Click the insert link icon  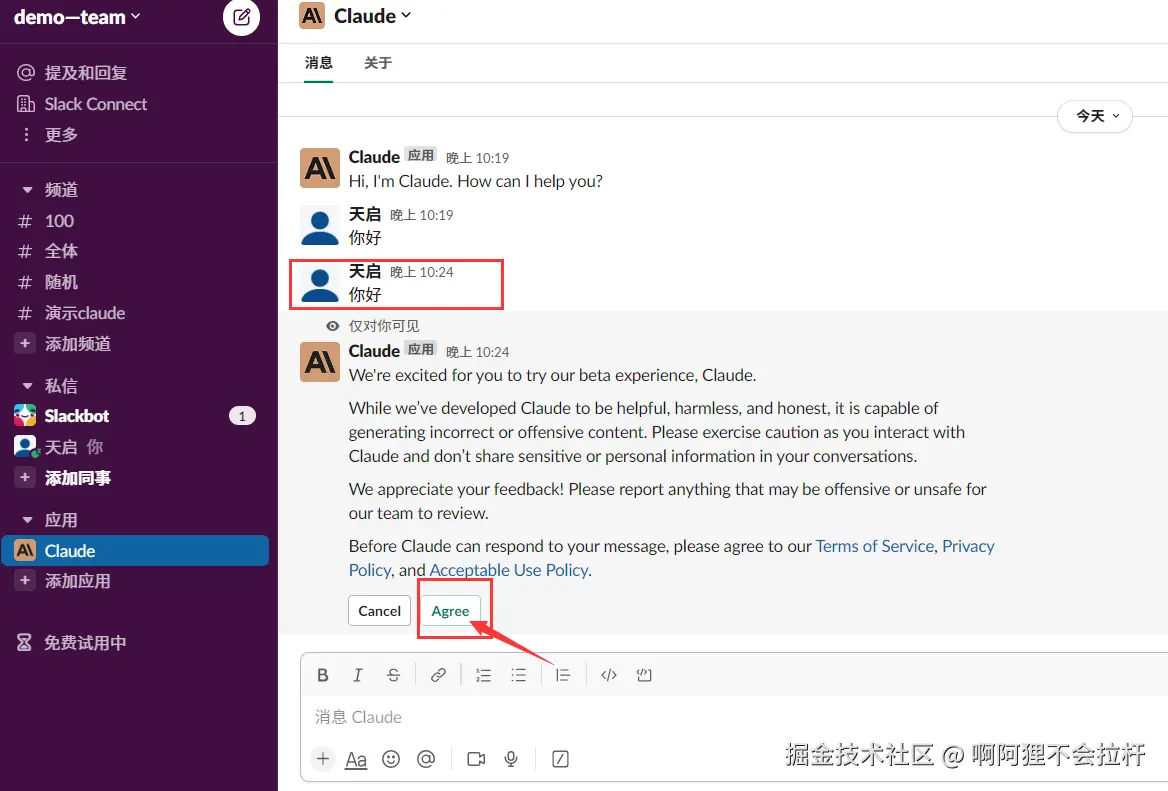(438, 676)
